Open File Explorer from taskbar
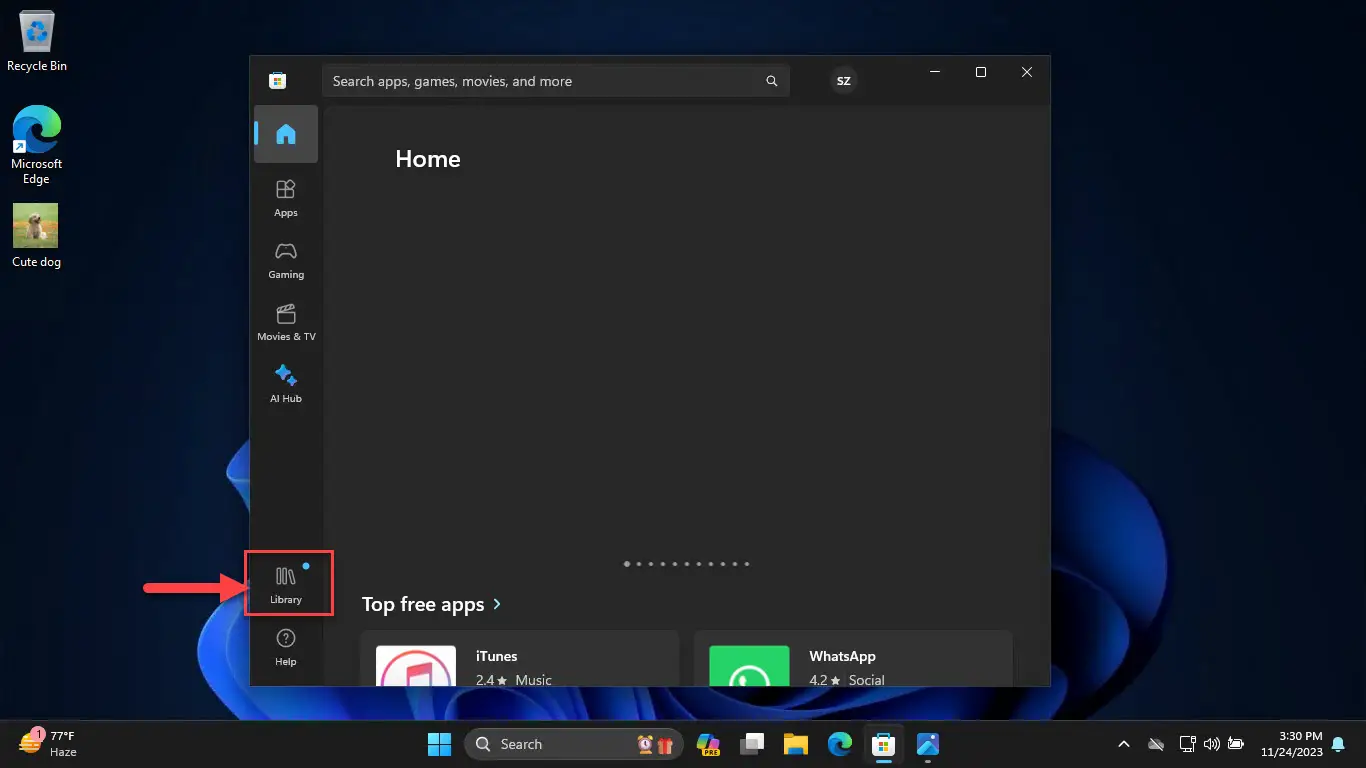 (x=796, y=744)
